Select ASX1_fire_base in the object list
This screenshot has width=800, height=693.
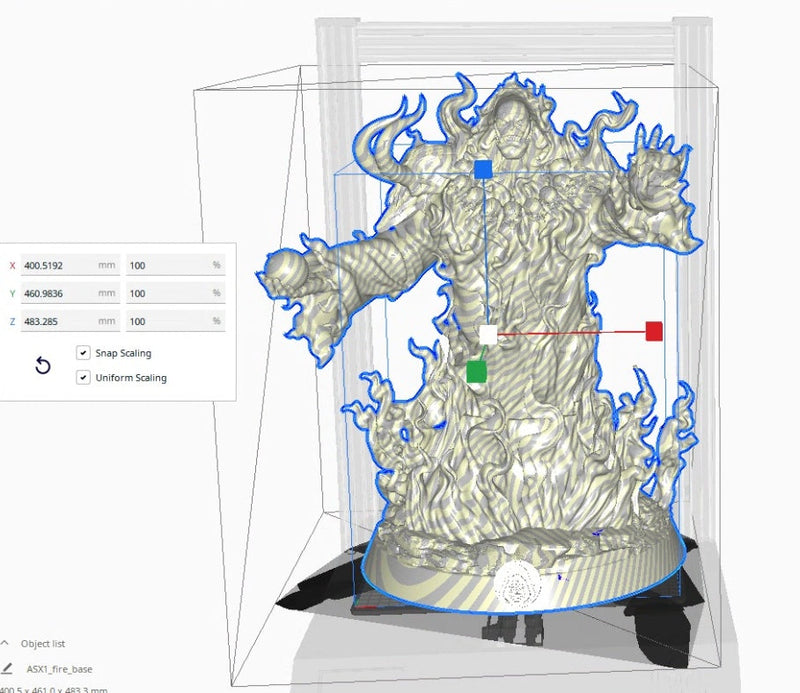pyautogui.click(x=60, y=669)
